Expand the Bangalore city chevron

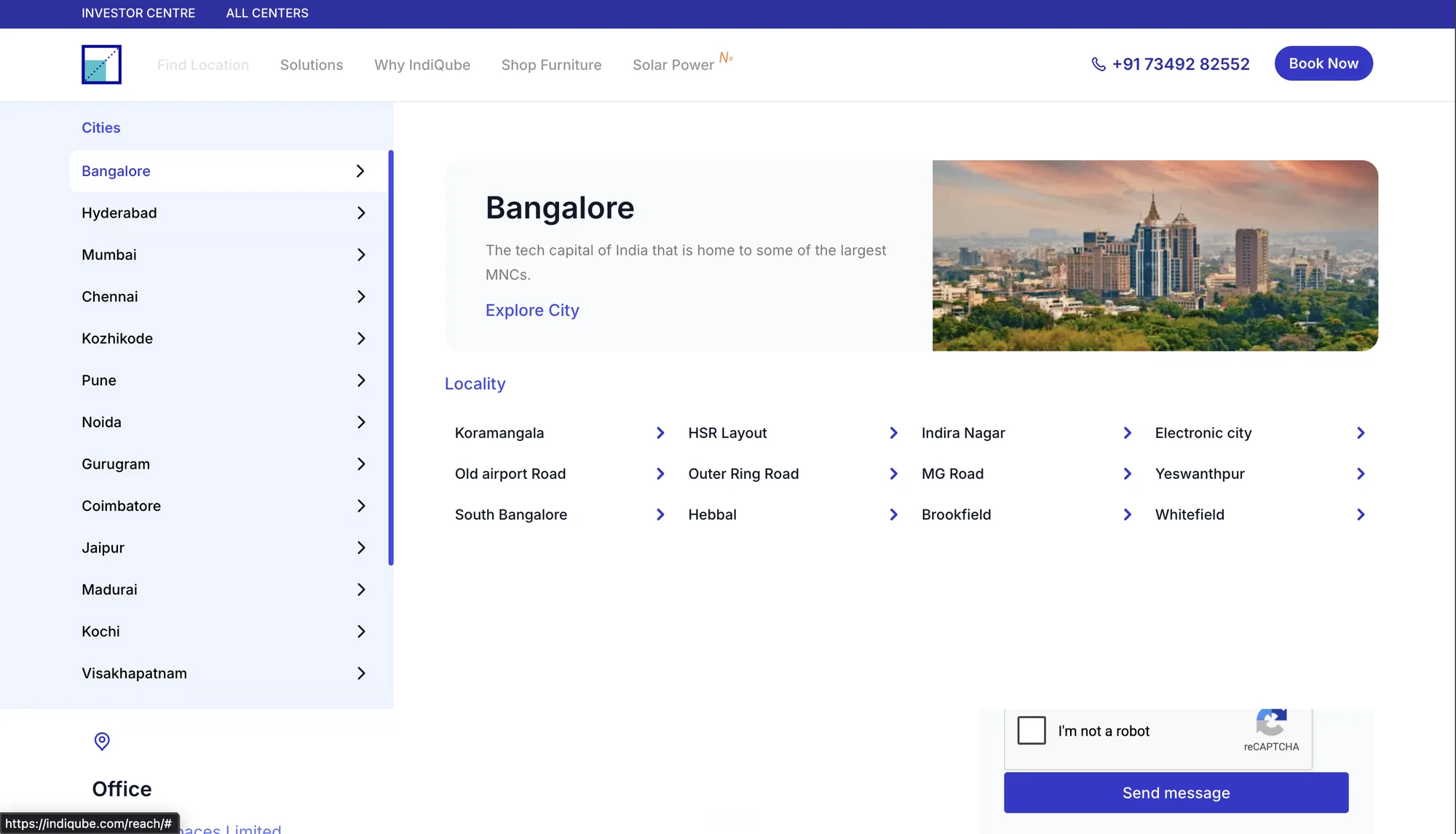tap(360, 171)
